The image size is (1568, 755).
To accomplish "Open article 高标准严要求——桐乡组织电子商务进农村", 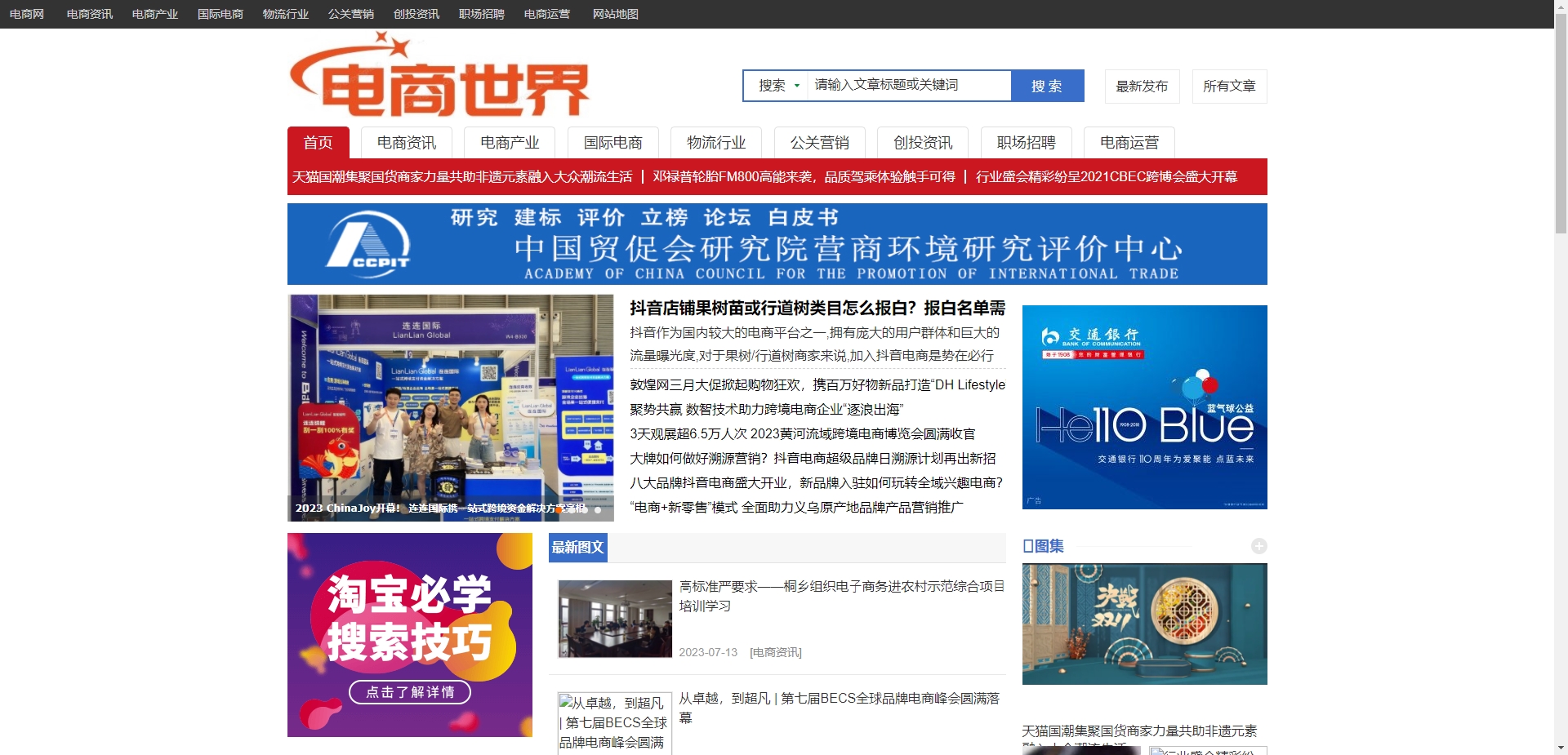I will pos(842,596).
